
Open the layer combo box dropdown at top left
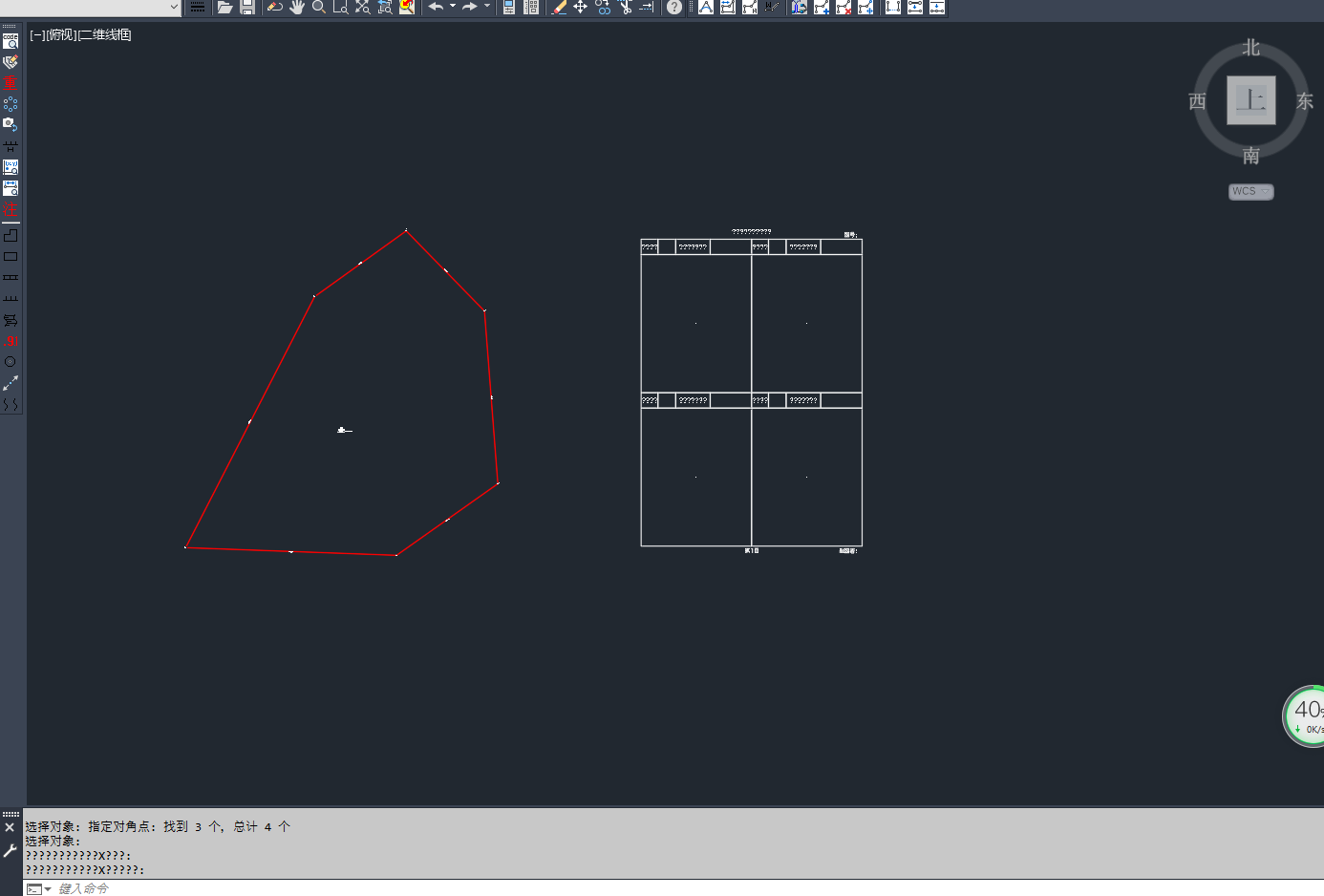(x=174, y=7)
